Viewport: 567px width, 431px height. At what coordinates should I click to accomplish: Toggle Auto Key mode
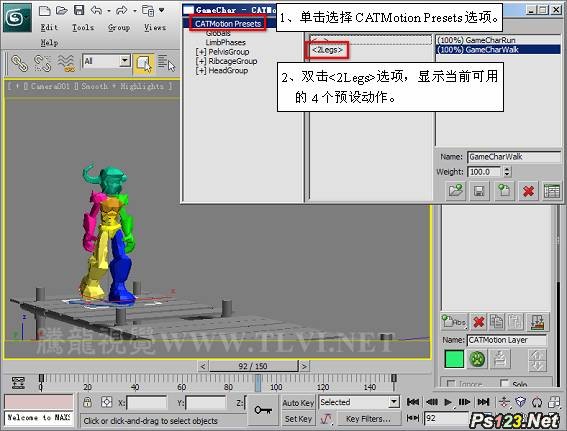pos(298,403)
